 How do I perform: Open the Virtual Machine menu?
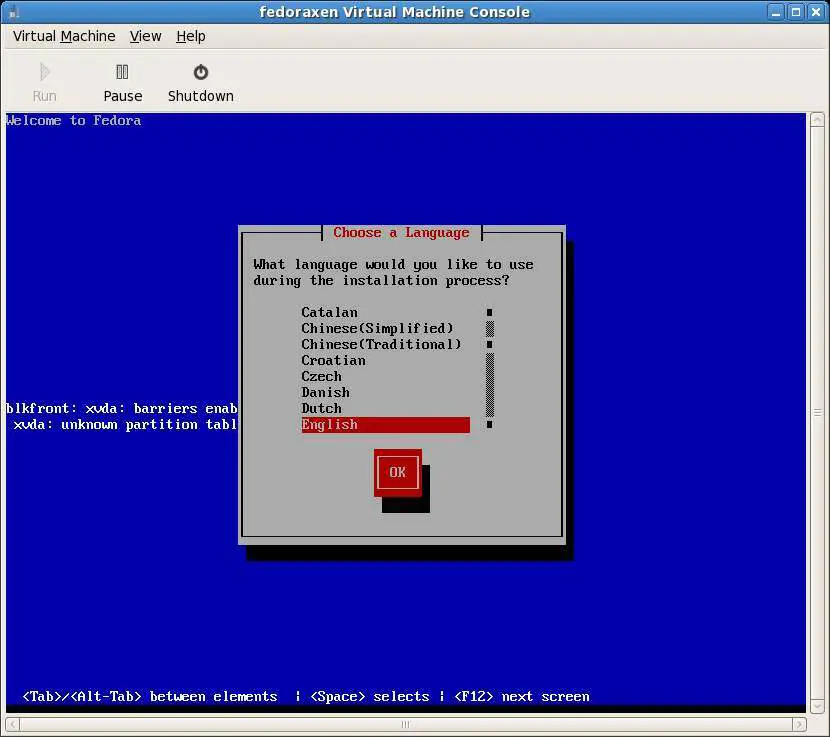point(64,36)
